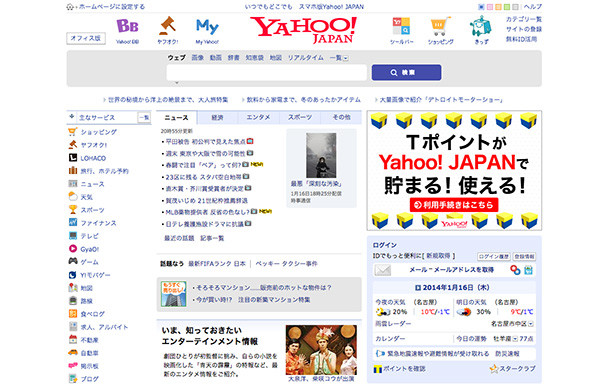The width and height of the screenshot is (608, 384).
Task: Click the 天気 weather icon in the sidebar
Action: [73, 196]
